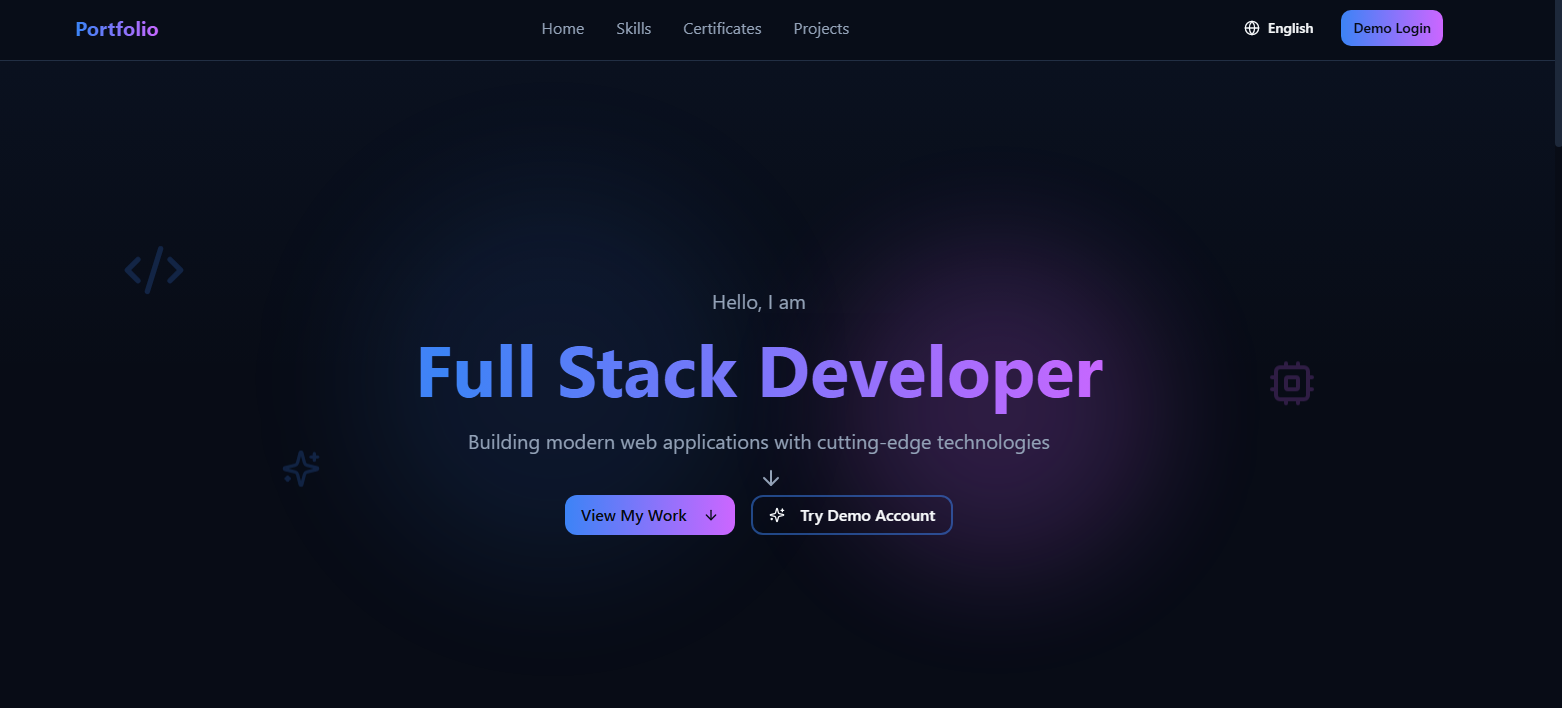
Task: Click the "Hello, I am" text
Action: (758, 302)
